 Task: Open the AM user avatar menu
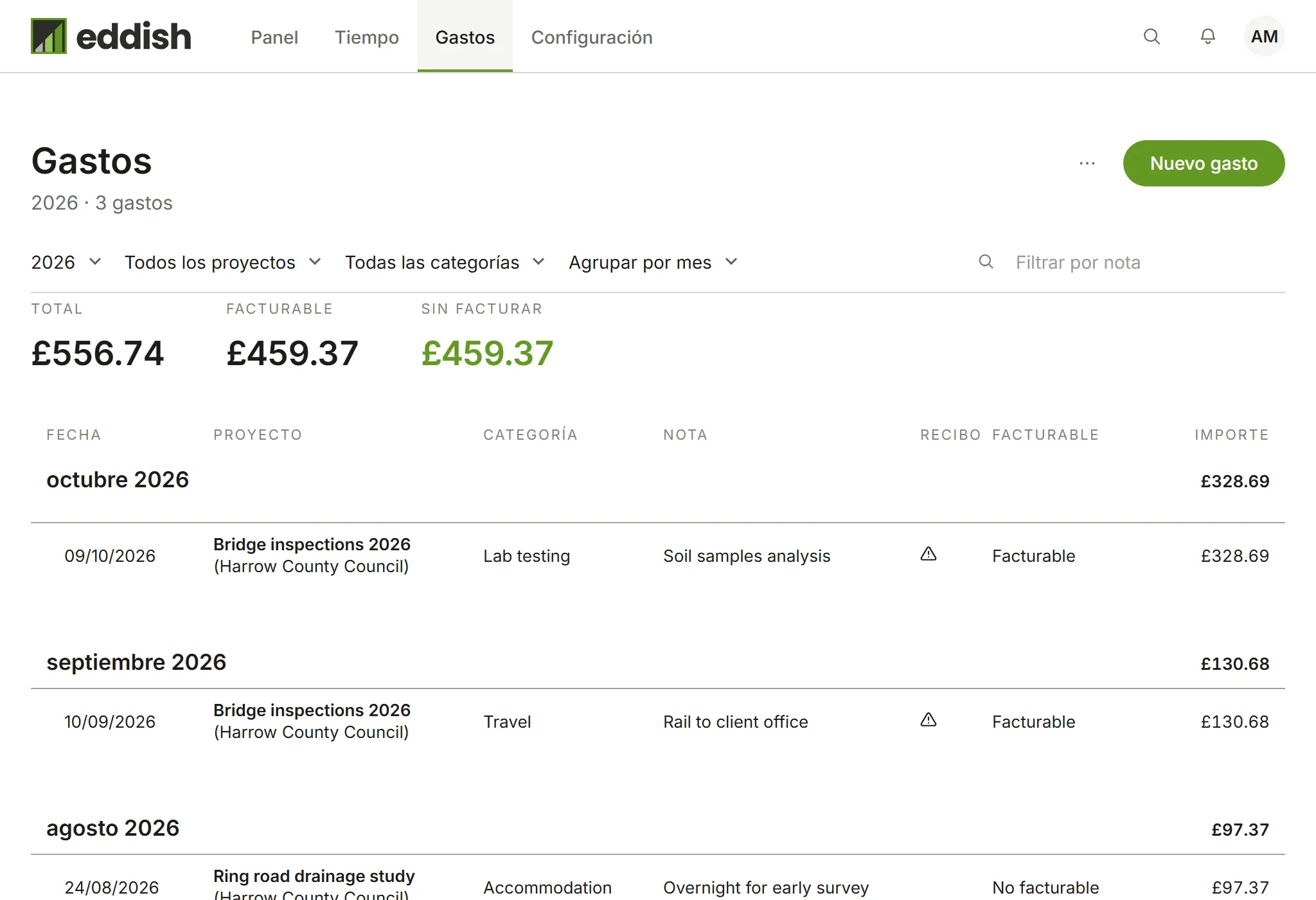(x=1264, y=37)
